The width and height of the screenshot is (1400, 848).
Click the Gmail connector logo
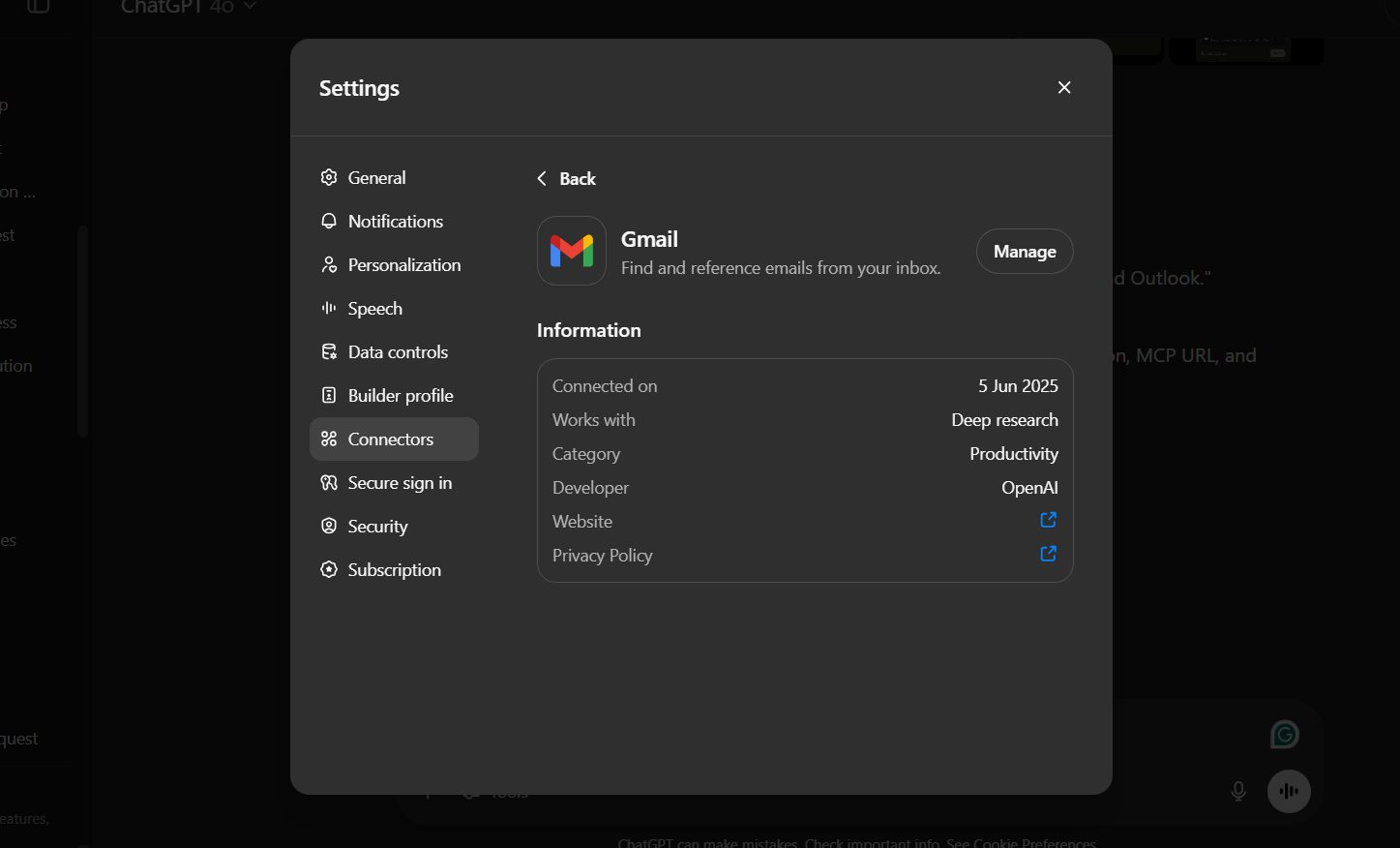[x=572, y=251]
